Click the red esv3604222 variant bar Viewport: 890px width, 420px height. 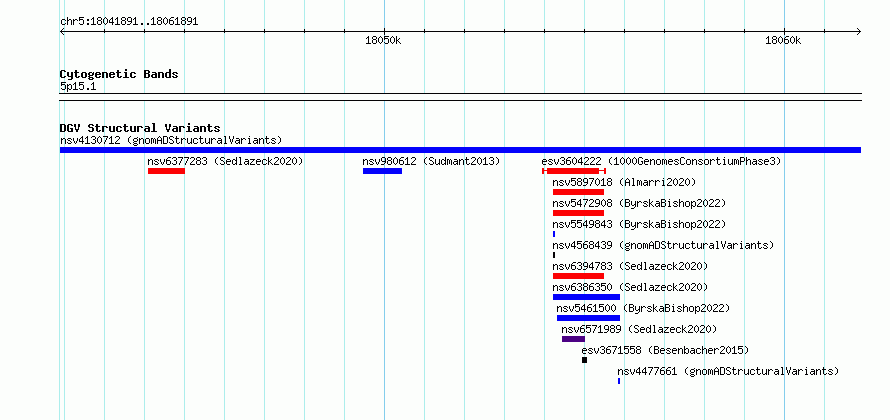pos(574,171)
